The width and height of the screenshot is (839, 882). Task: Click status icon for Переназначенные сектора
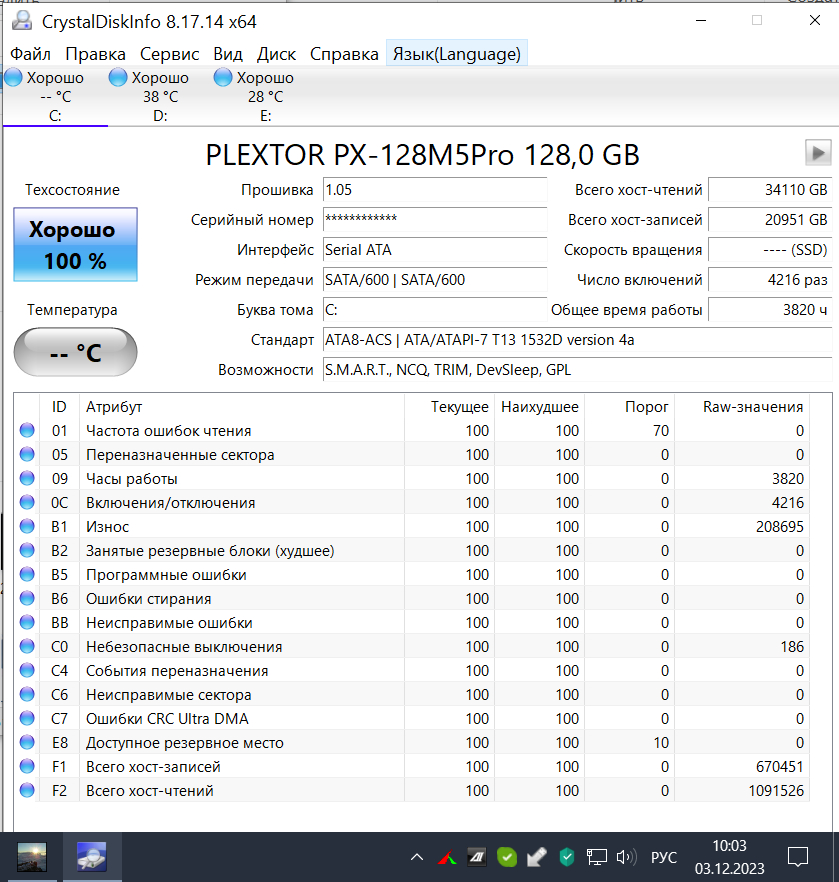tap(27, 454)
